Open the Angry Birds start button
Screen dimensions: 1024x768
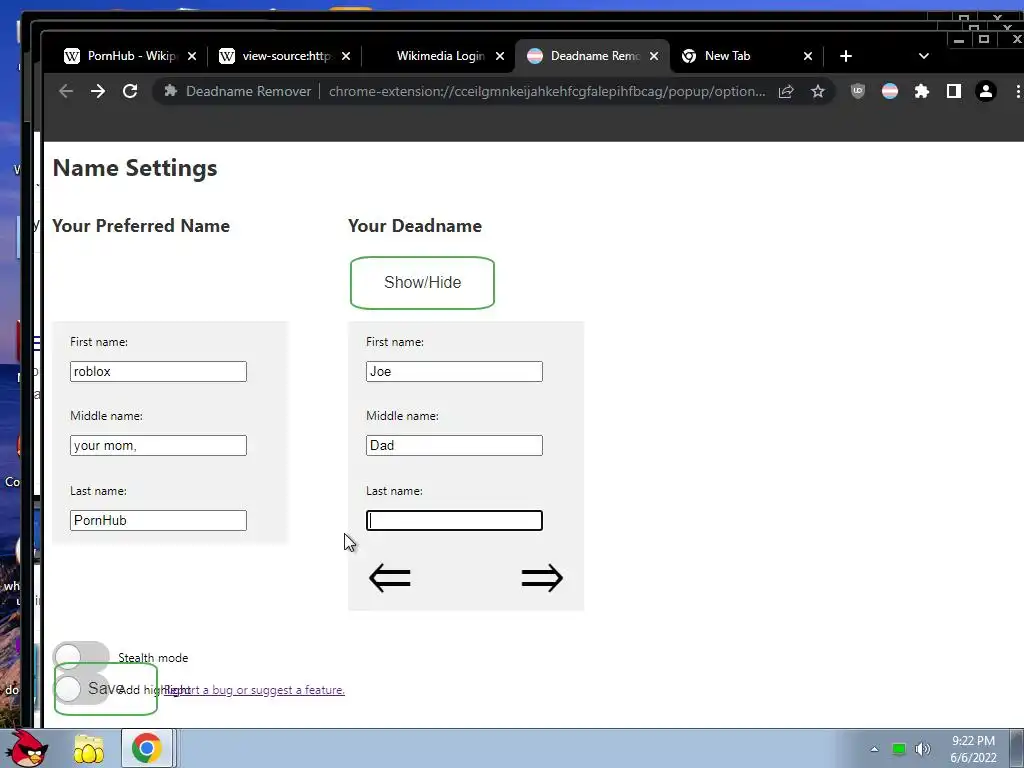coord(29,748)
